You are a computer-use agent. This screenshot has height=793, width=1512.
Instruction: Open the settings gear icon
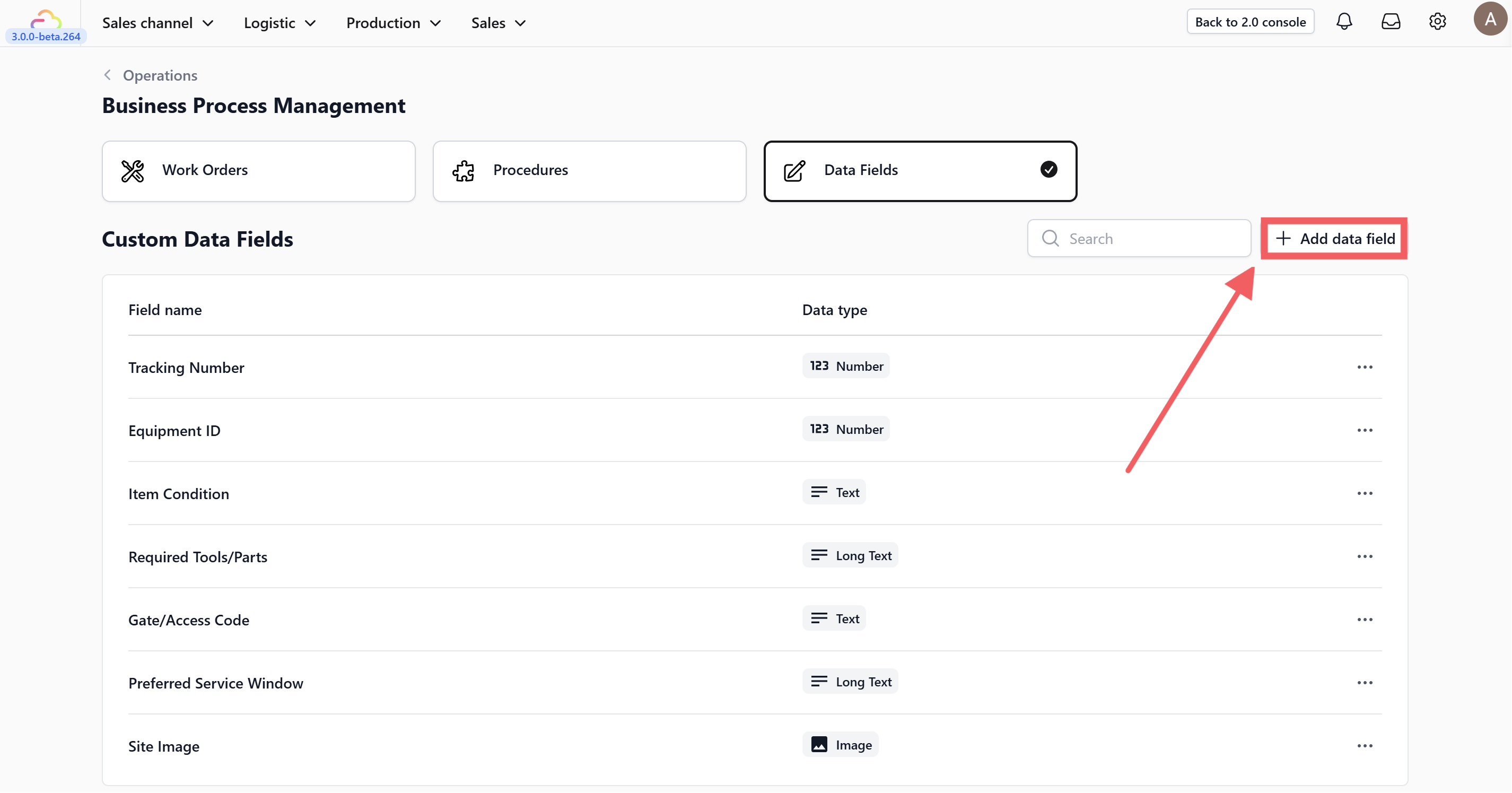coord(1437,22)
